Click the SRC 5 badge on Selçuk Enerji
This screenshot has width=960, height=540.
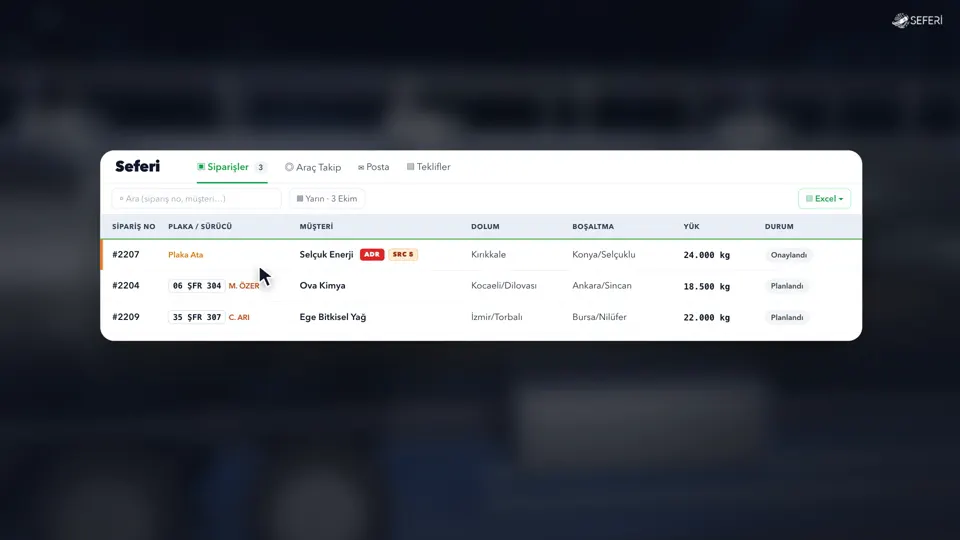click(x=403, y=255)
